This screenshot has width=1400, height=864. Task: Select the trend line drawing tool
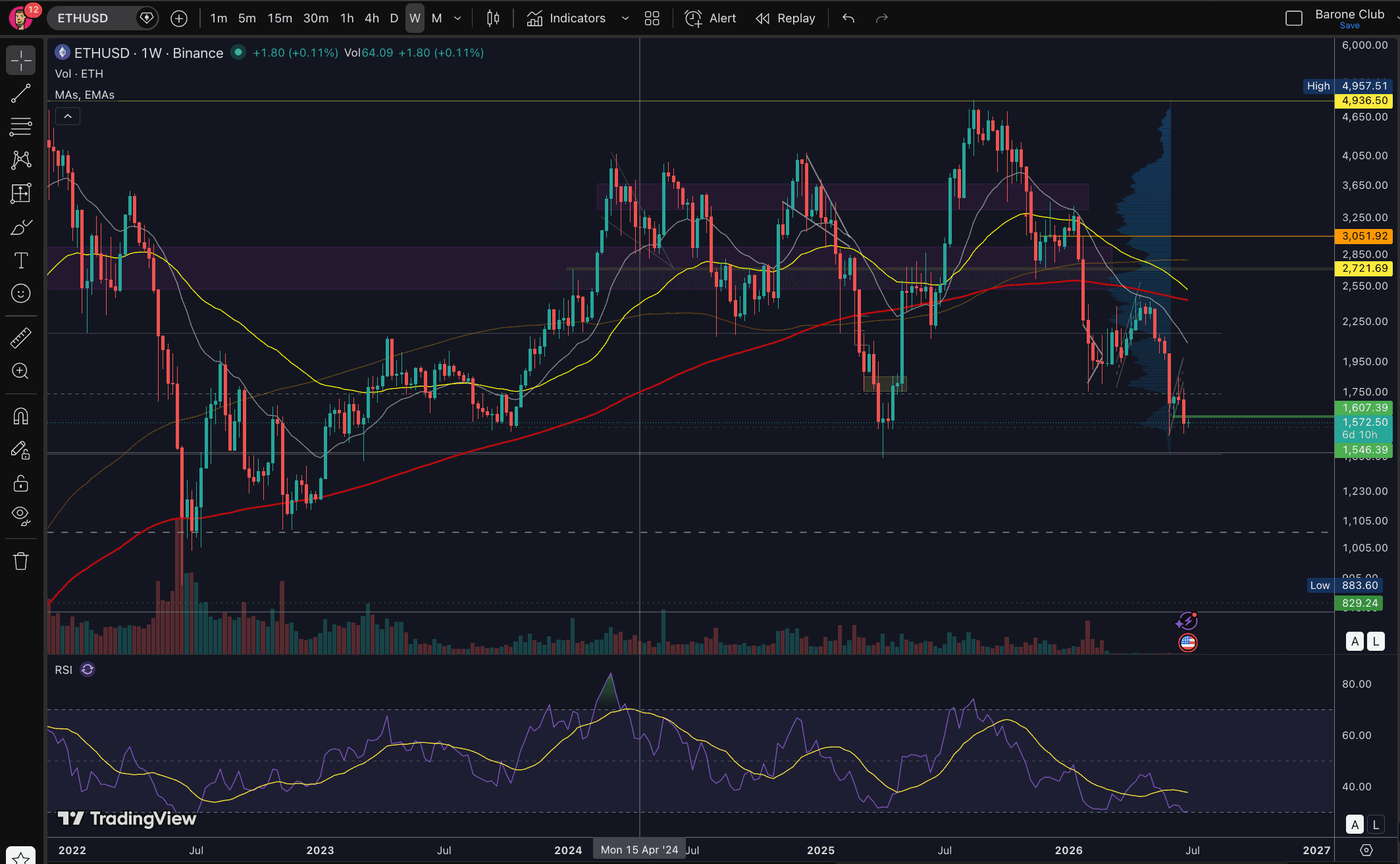(x=21, y=93)
